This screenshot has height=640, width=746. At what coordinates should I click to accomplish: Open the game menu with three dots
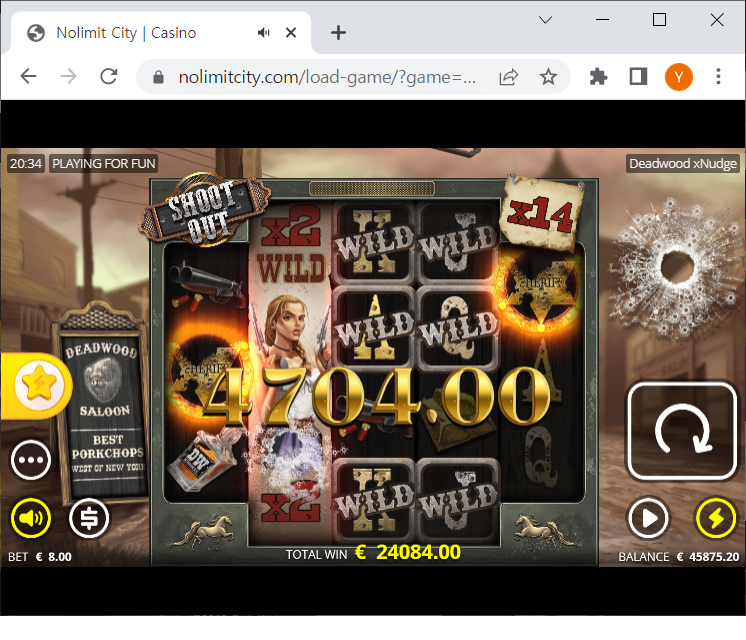click(x=31, y=460)
